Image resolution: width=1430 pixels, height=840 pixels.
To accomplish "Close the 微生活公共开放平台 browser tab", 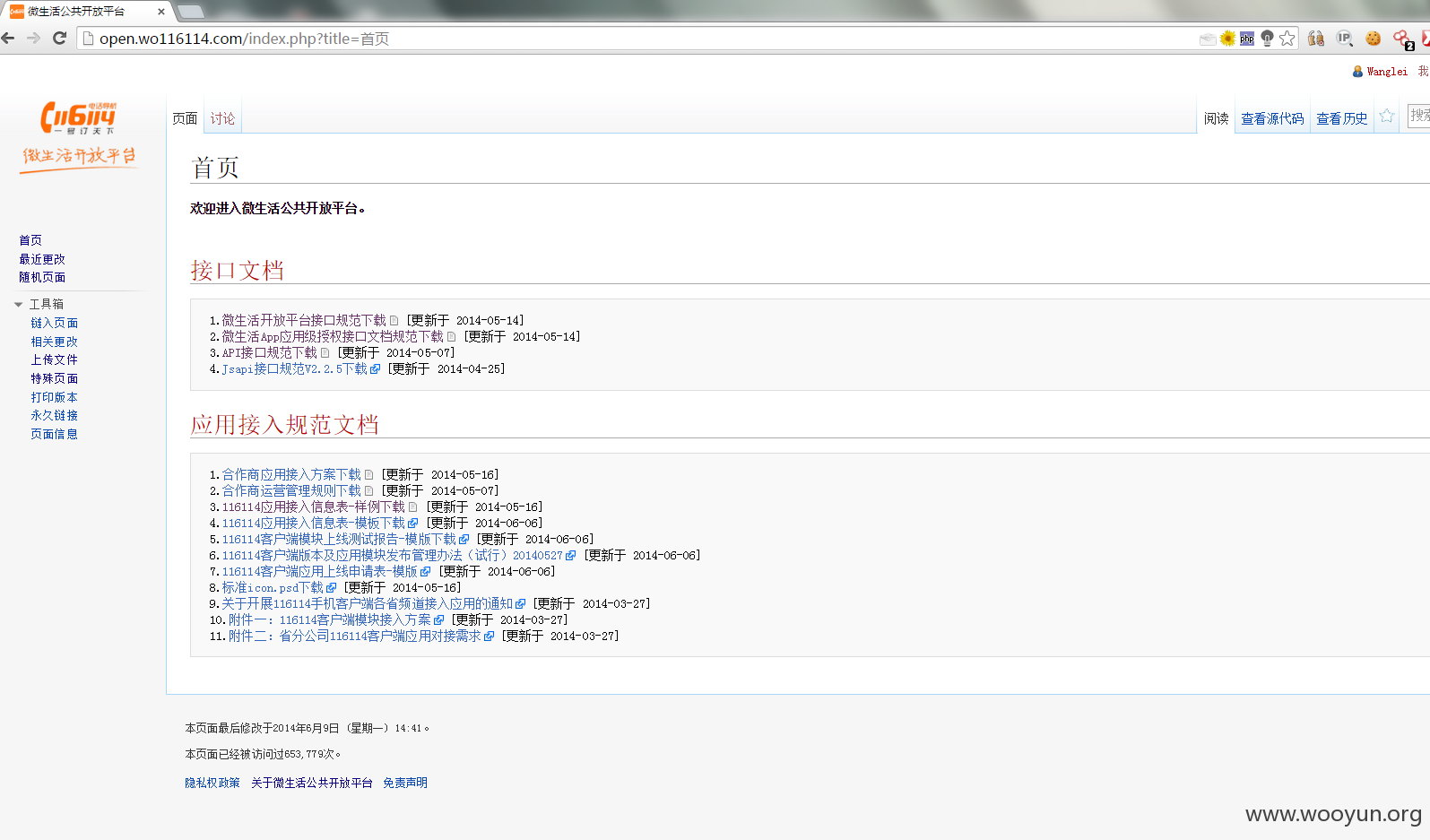I will coord(161,12).
